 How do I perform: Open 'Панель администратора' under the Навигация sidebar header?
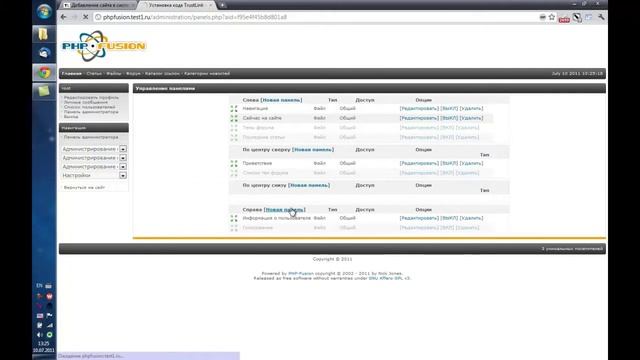(x=91, y=138)
